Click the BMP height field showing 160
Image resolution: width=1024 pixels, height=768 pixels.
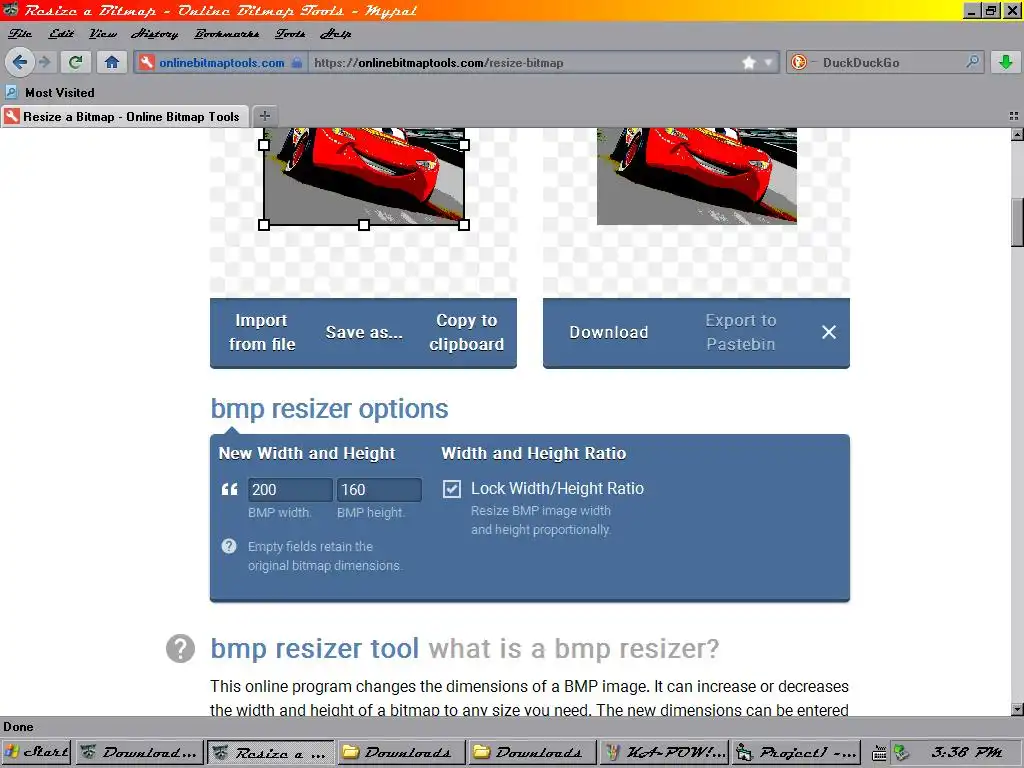click(x=379, y=490)
